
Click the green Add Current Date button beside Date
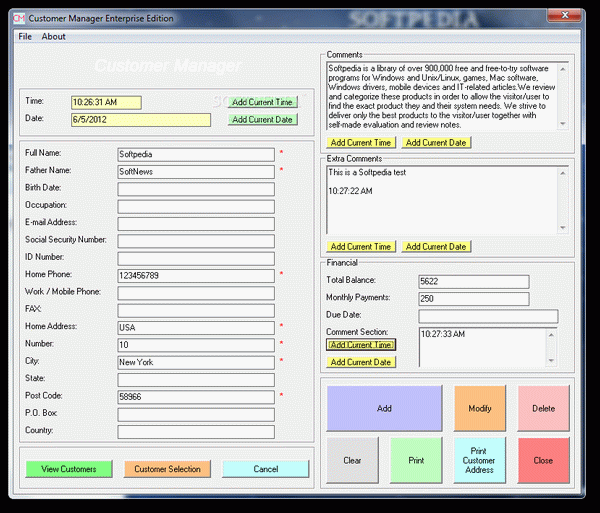262,120
